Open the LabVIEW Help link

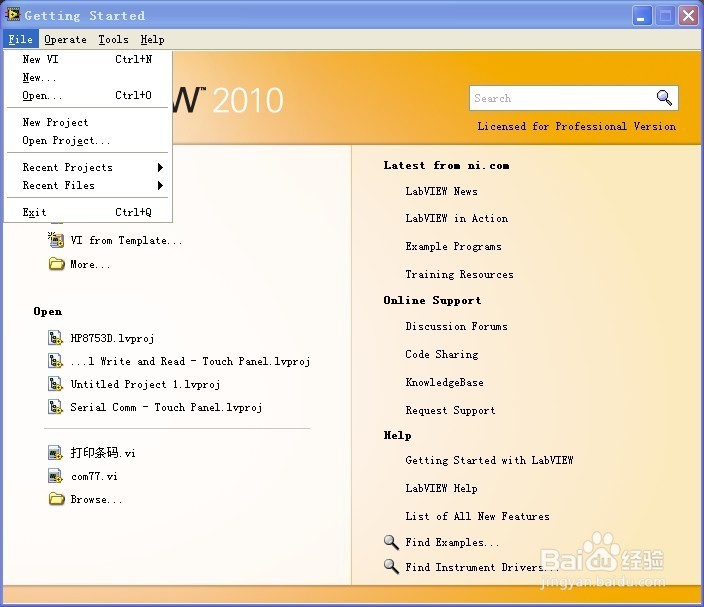click(x=441, y=488)
